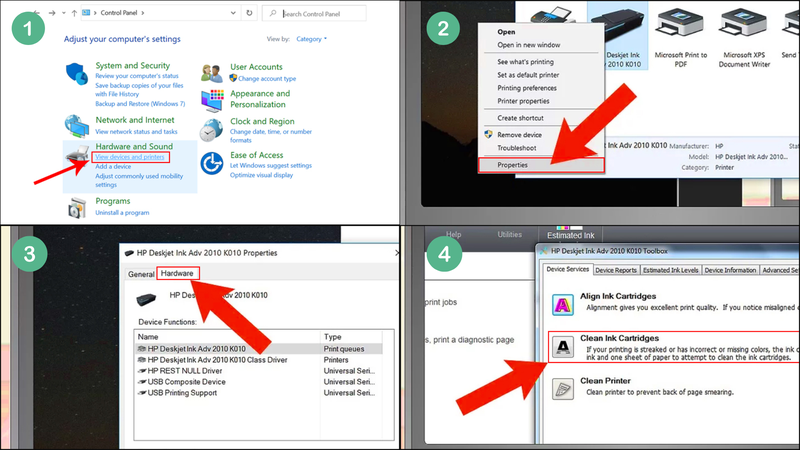The height and width of the screenshot is (450, 800).
Task: Click the fax device icon in printers window
Action: coord(553,15)
